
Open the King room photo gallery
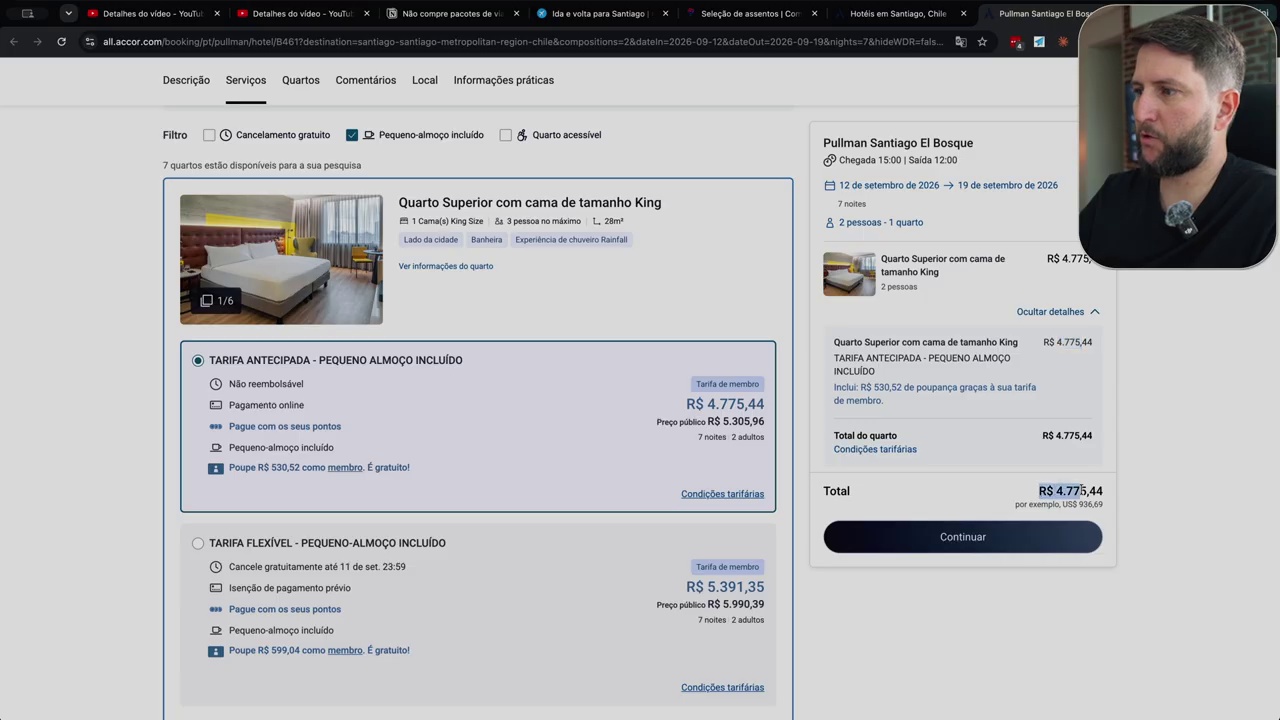click(x=281, y=259)
